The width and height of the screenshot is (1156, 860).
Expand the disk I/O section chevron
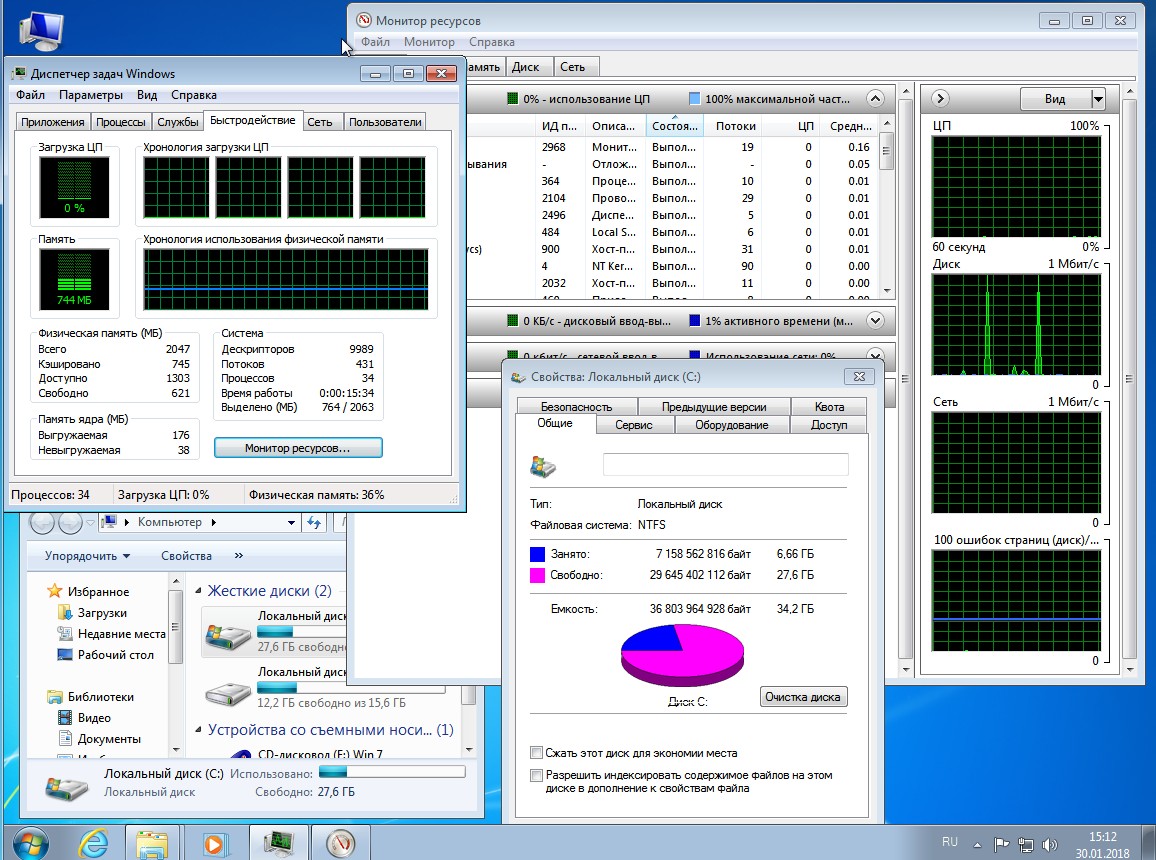point(876,321)
